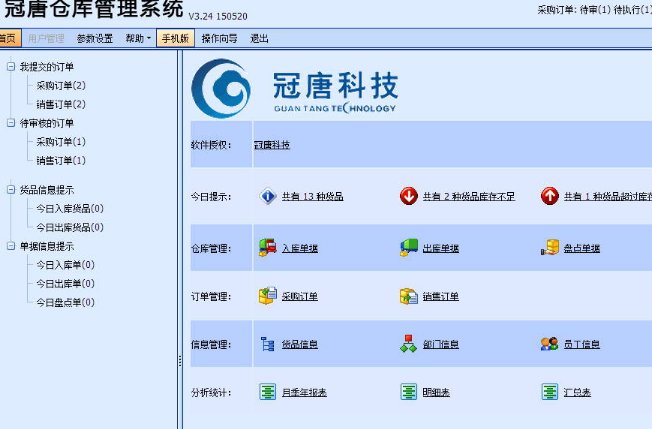Viewport: 652px width, 429px height.
Task: Open the 销售订单 link under 订单管理
Action: click(x=441, y=296)
